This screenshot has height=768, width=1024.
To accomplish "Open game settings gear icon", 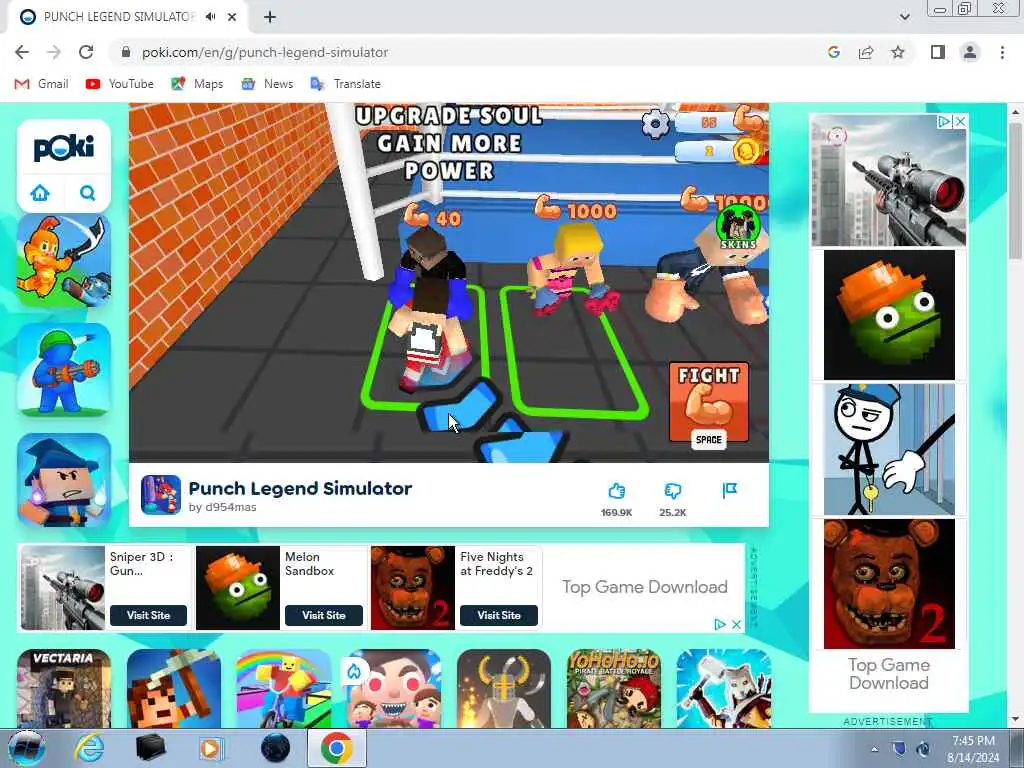I will pos(655,123).
